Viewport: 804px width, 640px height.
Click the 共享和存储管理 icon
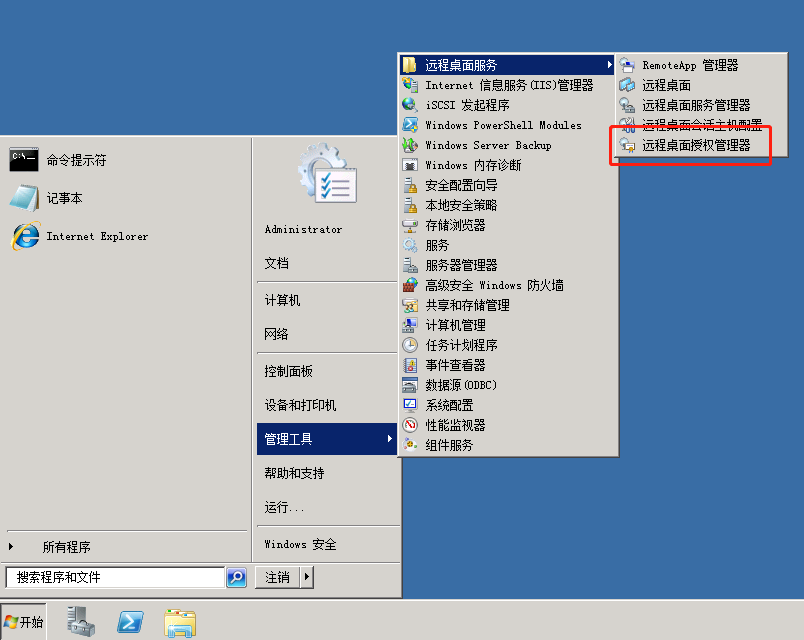409,305
